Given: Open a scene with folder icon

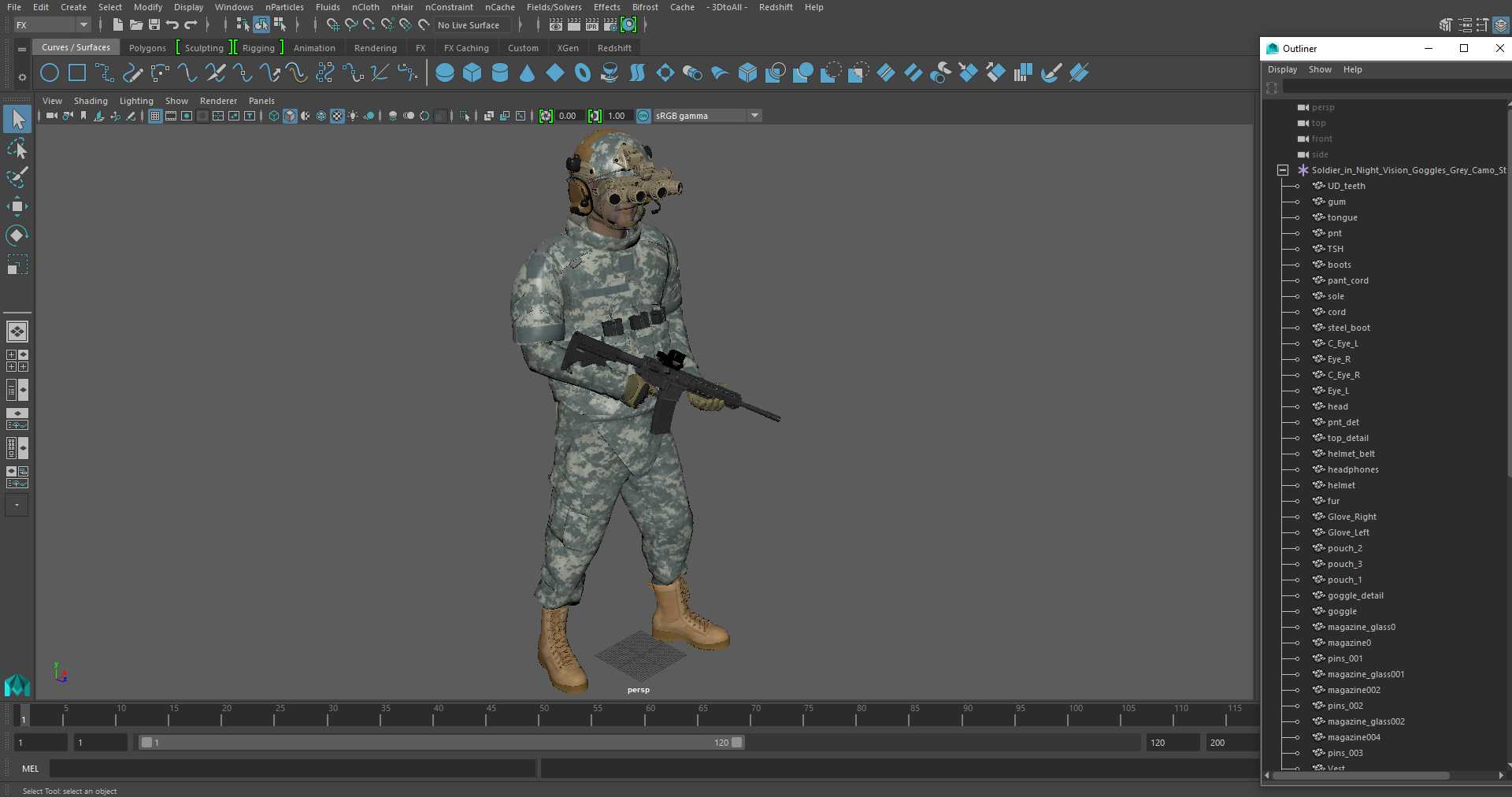Looking at the screenshot, I should click(136, 25).
